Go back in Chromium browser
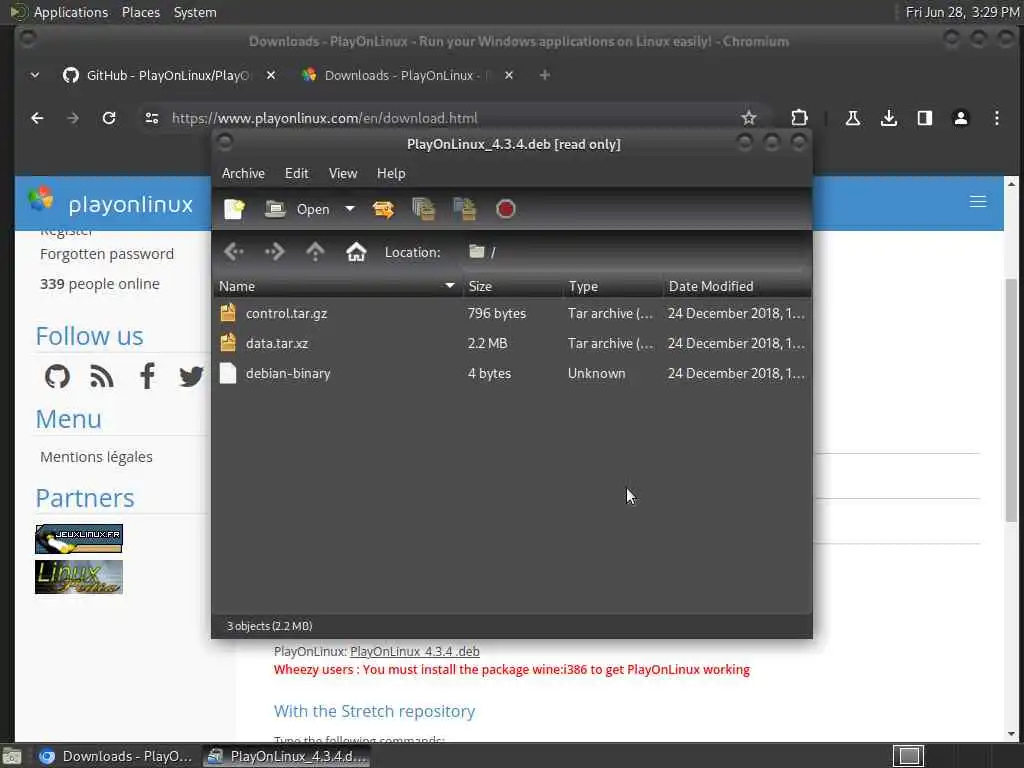This screenshot has width=1024, height=768. tap(37, 118)
